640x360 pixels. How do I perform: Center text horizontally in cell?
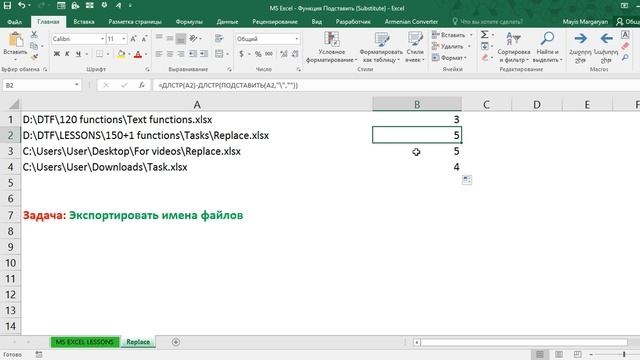tap(170, 54)
